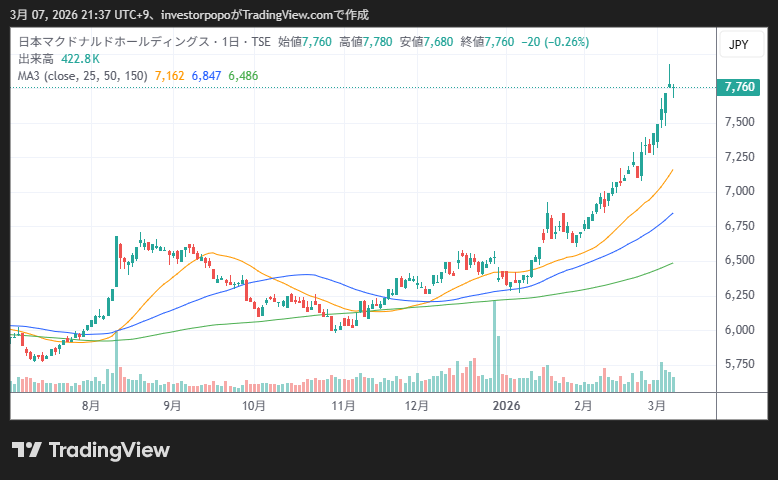The height and width of the screenshot is (480, 778).
Task: Click the 2026 year marker on time axis
Action: pyautogui.click(x=508, y=406)
